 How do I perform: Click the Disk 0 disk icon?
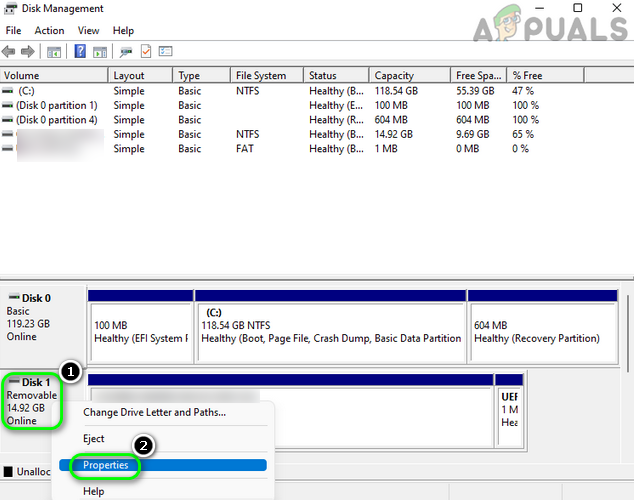pyautogui.click(x=14, y=297)
